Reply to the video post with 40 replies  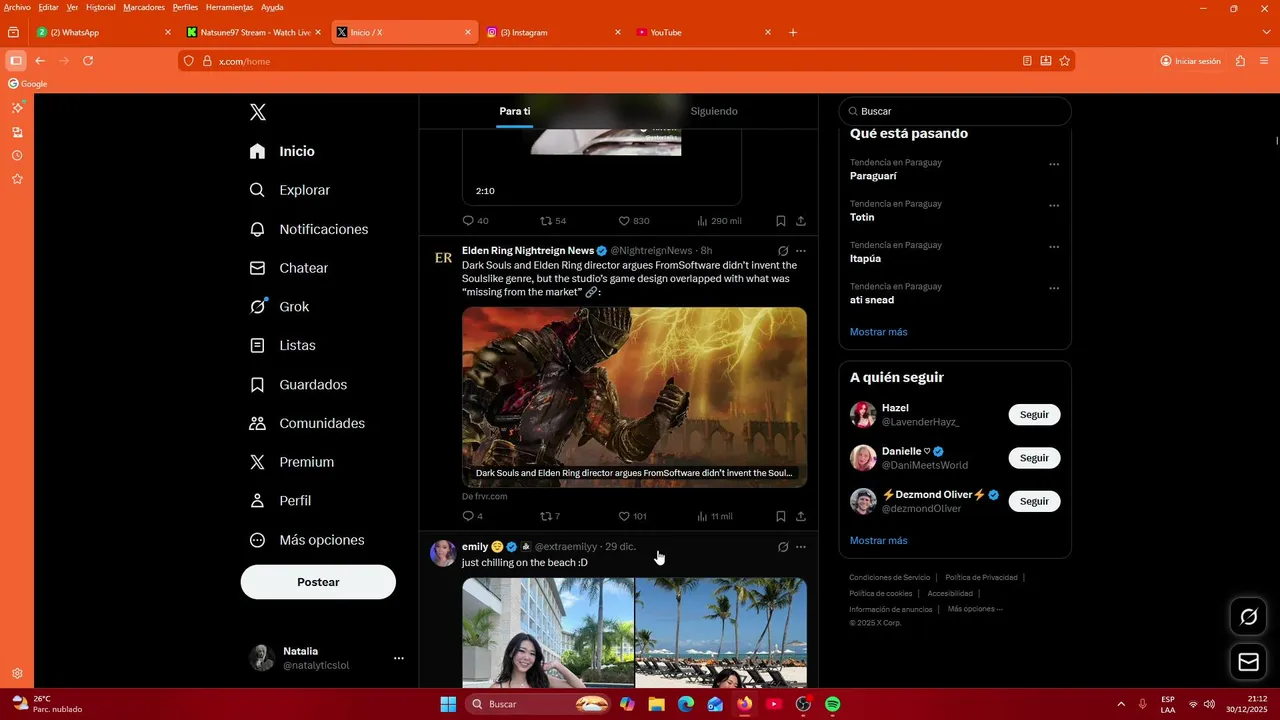[468, 221]
